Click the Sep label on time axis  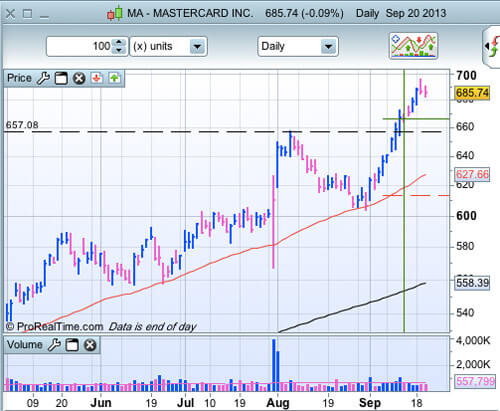click(x=370, y=403)
